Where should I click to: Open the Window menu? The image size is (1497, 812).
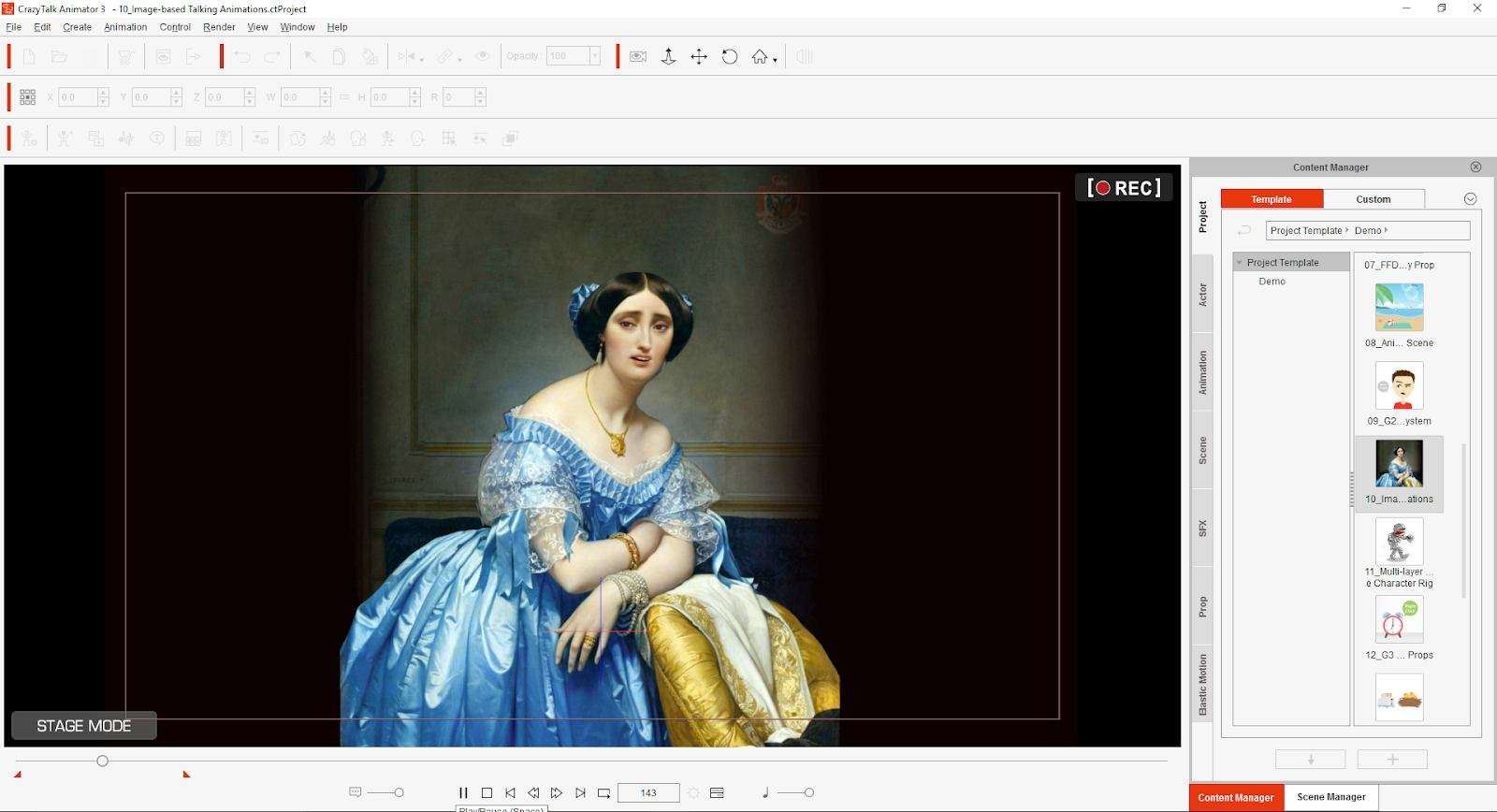[298, 27]
